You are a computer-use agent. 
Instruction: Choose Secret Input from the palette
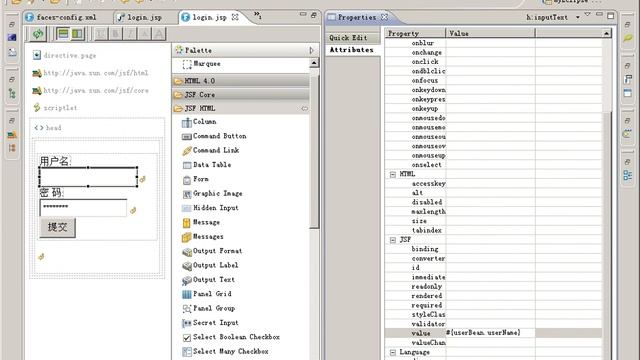pos(210,322)
